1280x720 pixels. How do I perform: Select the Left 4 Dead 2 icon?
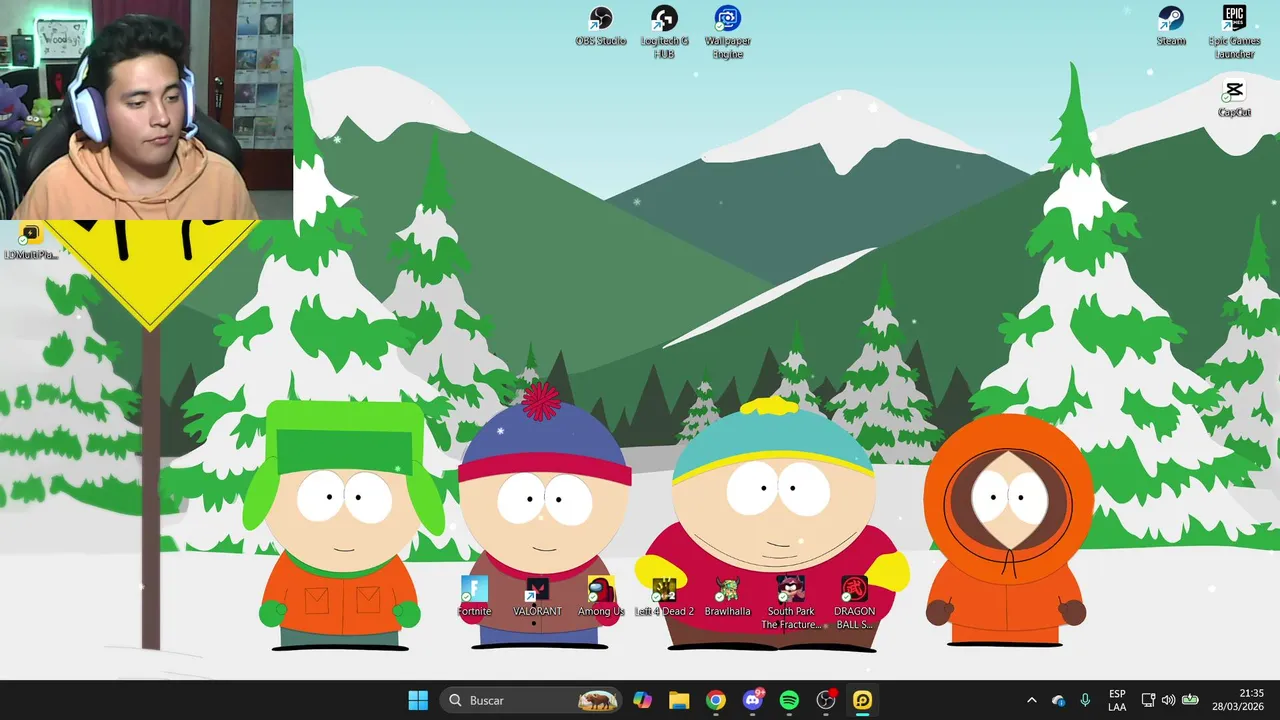pos(664,597)
